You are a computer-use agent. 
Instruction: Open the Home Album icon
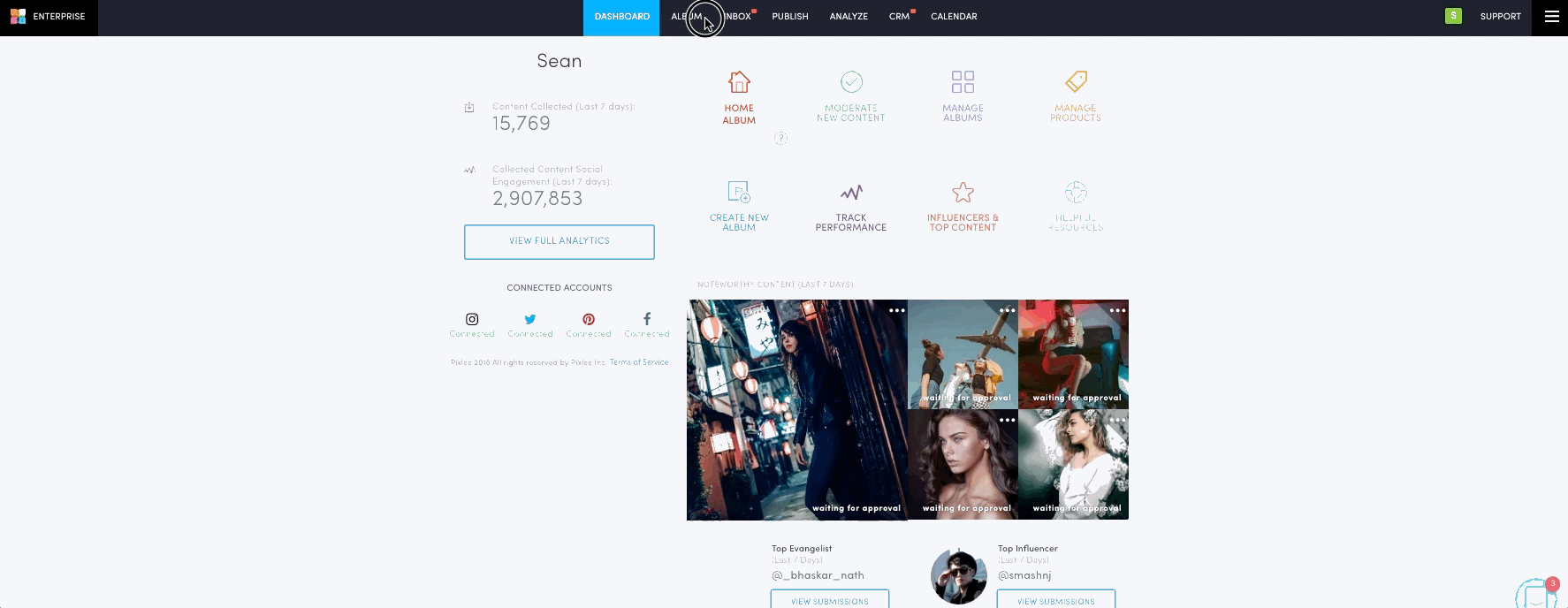[x=739, y=82]
